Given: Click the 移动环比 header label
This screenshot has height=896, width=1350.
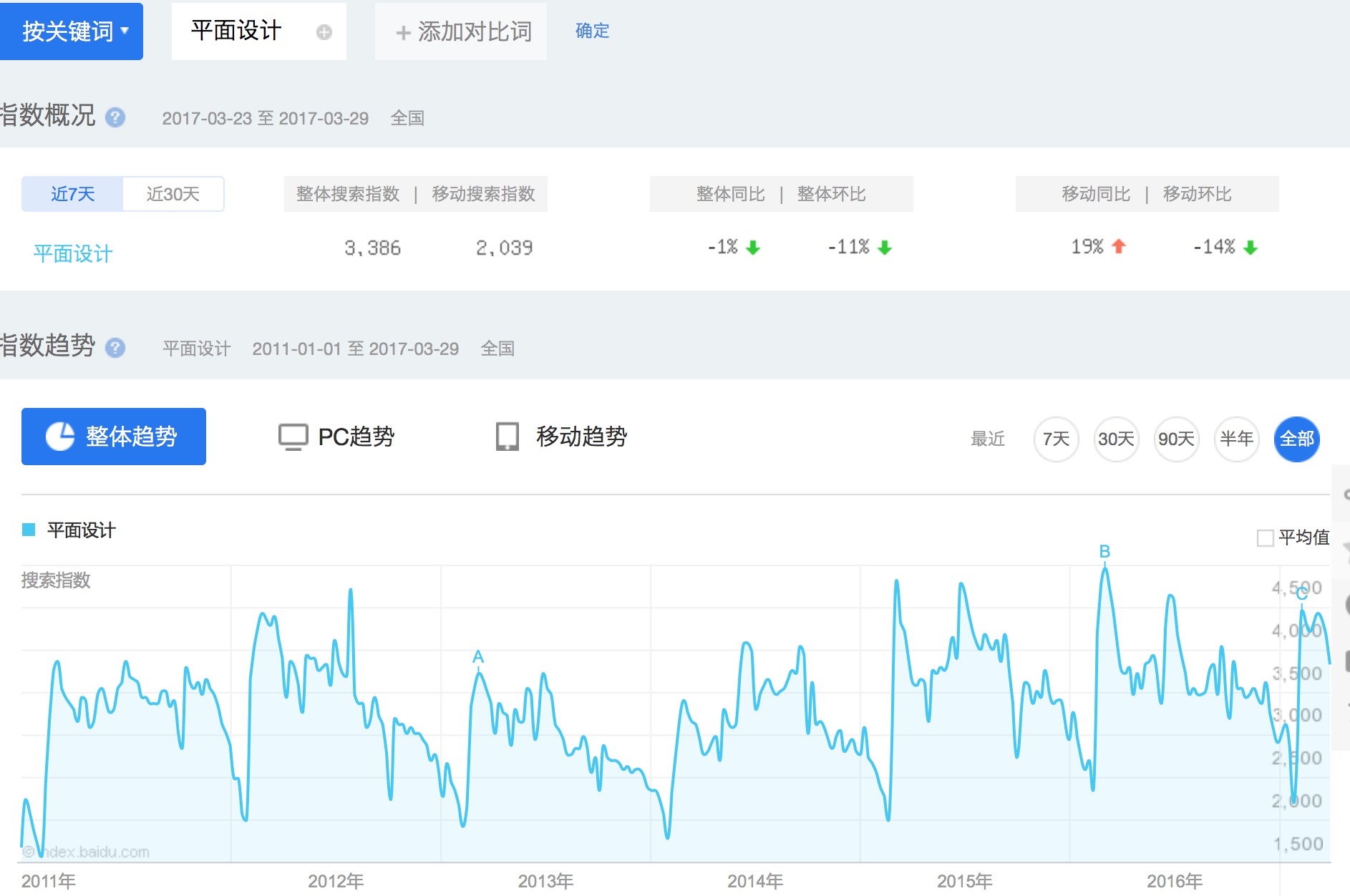Looking at the screenshot, I should point(1198,194).
